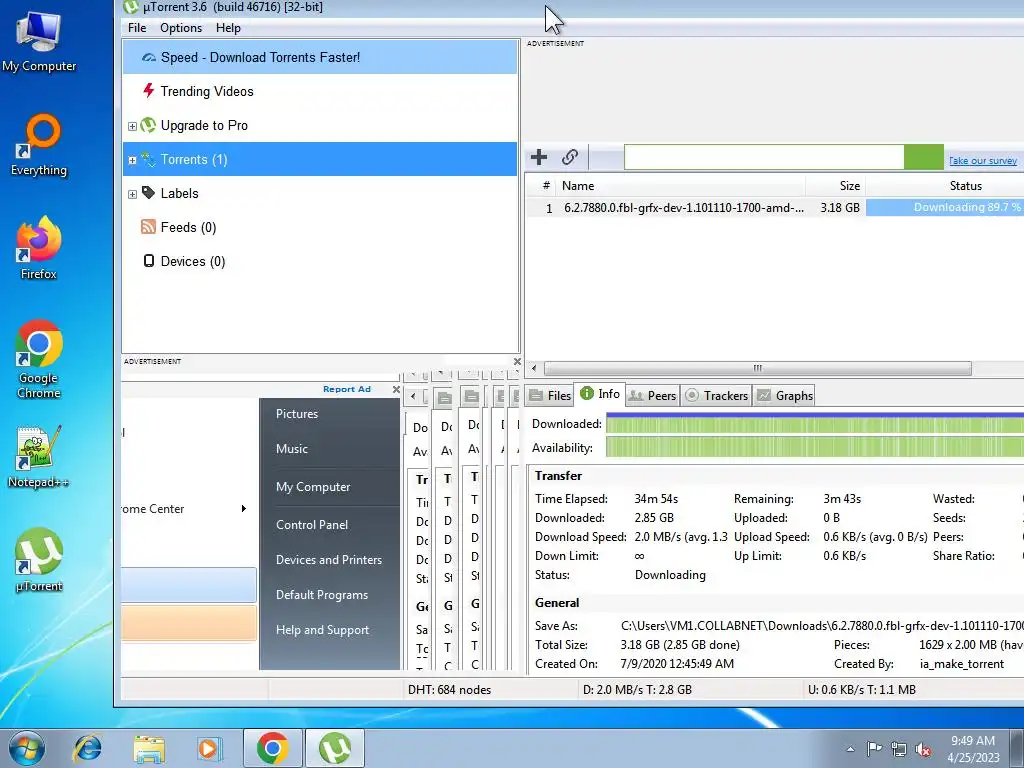Open Pictures from the Start menu
The height and width of the screenshot is (768, 1024).
[x=296, y=413]
